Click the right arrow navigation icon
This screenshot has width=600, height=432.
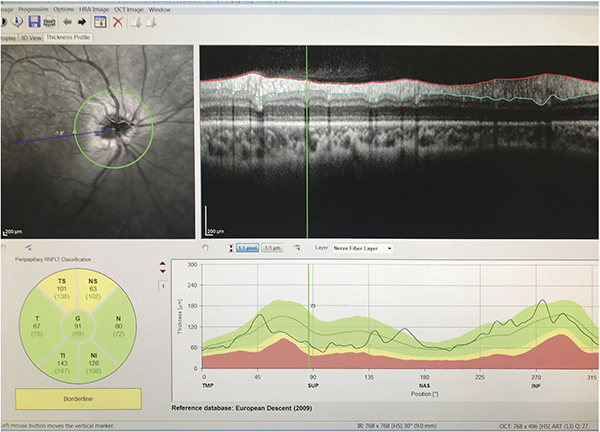tap(83, 21)
